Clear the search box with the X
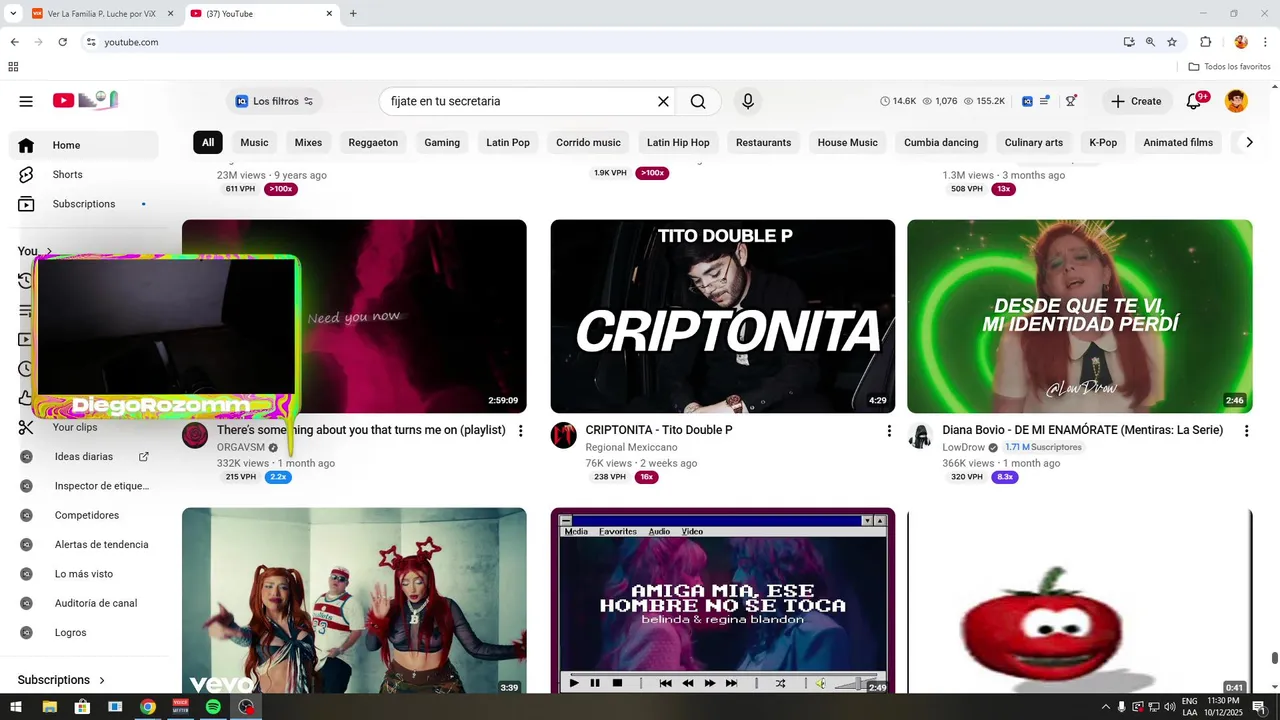 pyautogui.click(x=663, y=101)
